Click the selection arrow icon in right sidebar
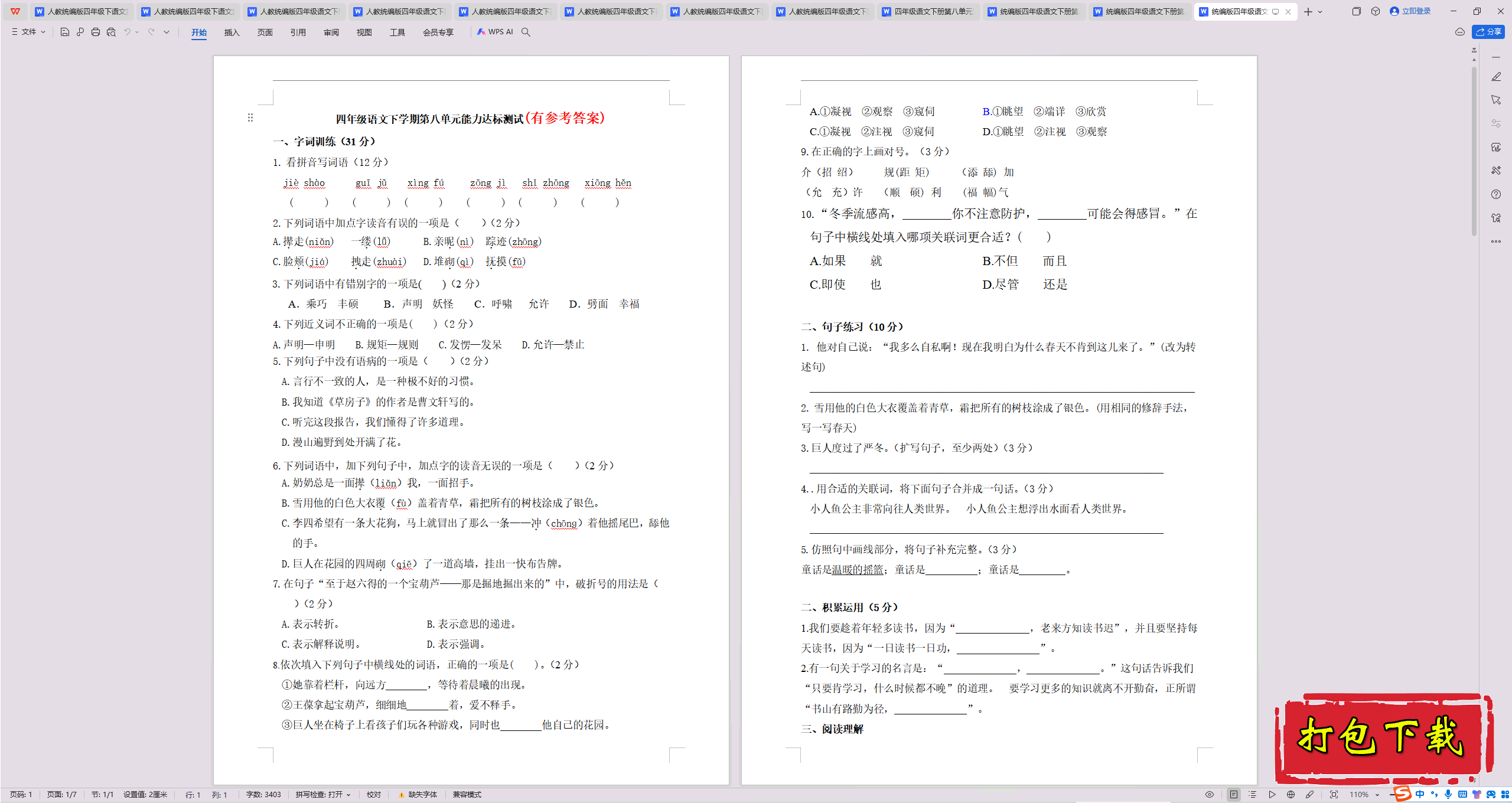Viewport: 1512px width, 803px height. (x=1496, y=100)
